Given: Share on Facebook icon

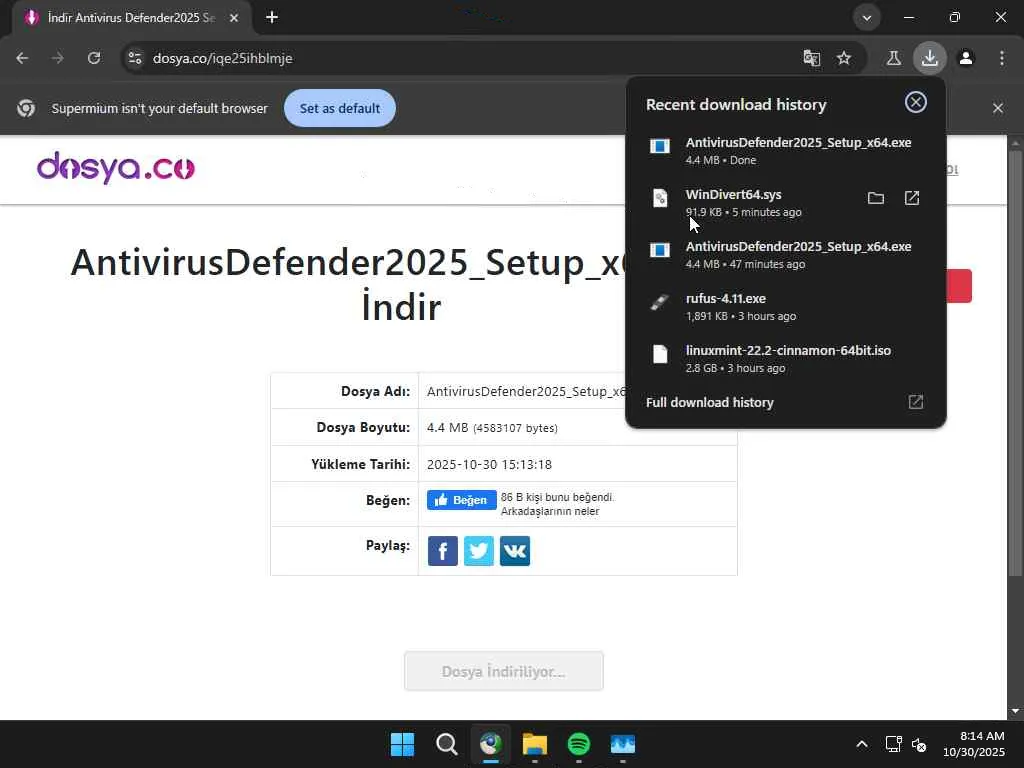Looking at the screenshot, I should [443, 551].
